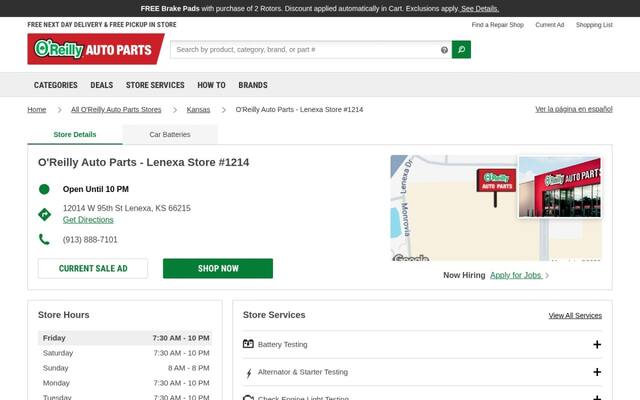Click the Friday hours row
Viewport: 640px width, 400px height.
(x=125, y=338)
